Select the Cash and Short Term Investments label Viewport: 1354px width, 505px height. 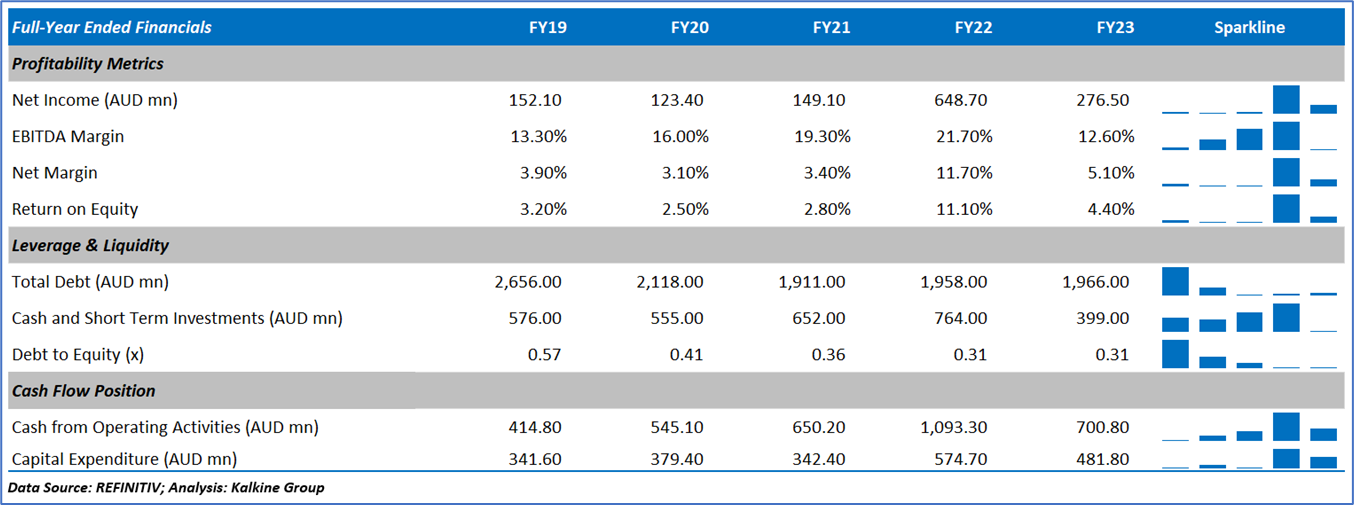[x=177, y=318]
